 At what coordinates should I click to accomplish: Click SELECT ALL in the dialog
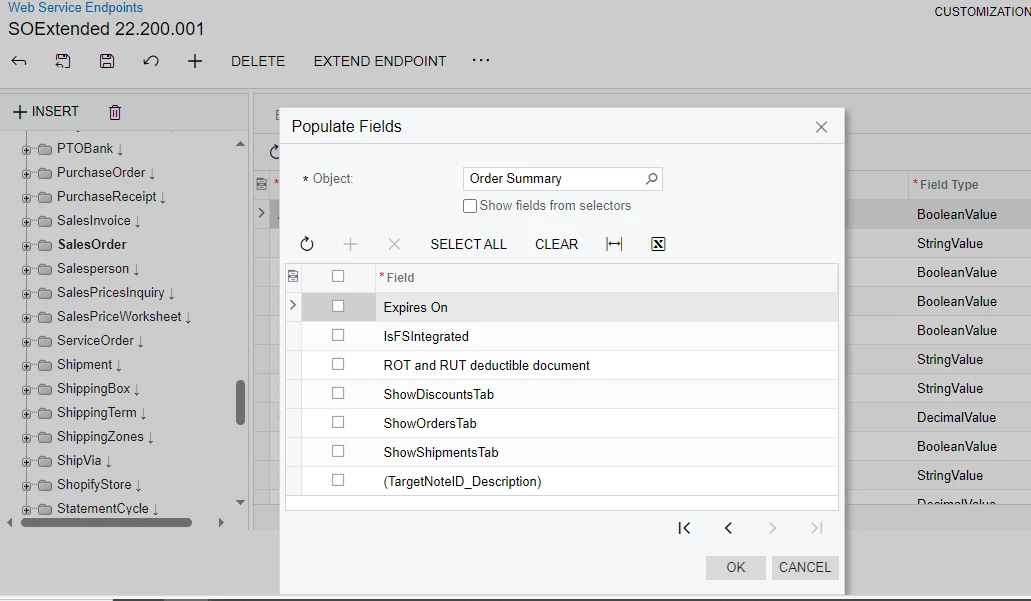click(x=468, y=243)
